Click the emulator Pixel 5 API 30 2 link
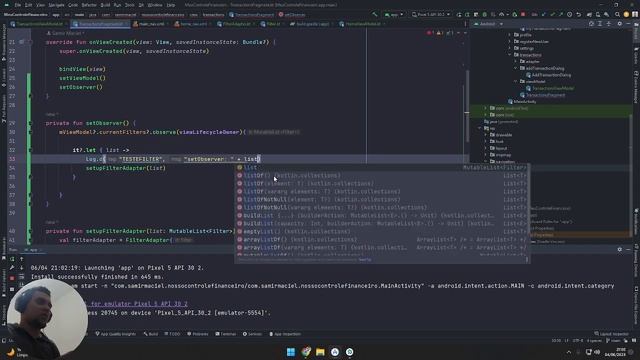This screenshot has width=640, height=360. pyautogui.click(x=139, y=304)
